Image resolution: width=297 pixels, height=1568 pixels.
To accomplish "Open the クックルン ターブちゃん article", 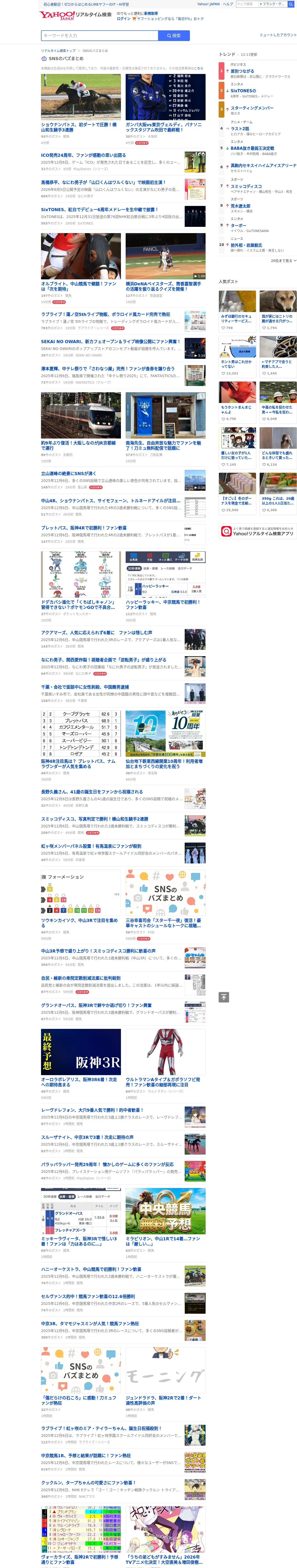I will pos(88,1482).
